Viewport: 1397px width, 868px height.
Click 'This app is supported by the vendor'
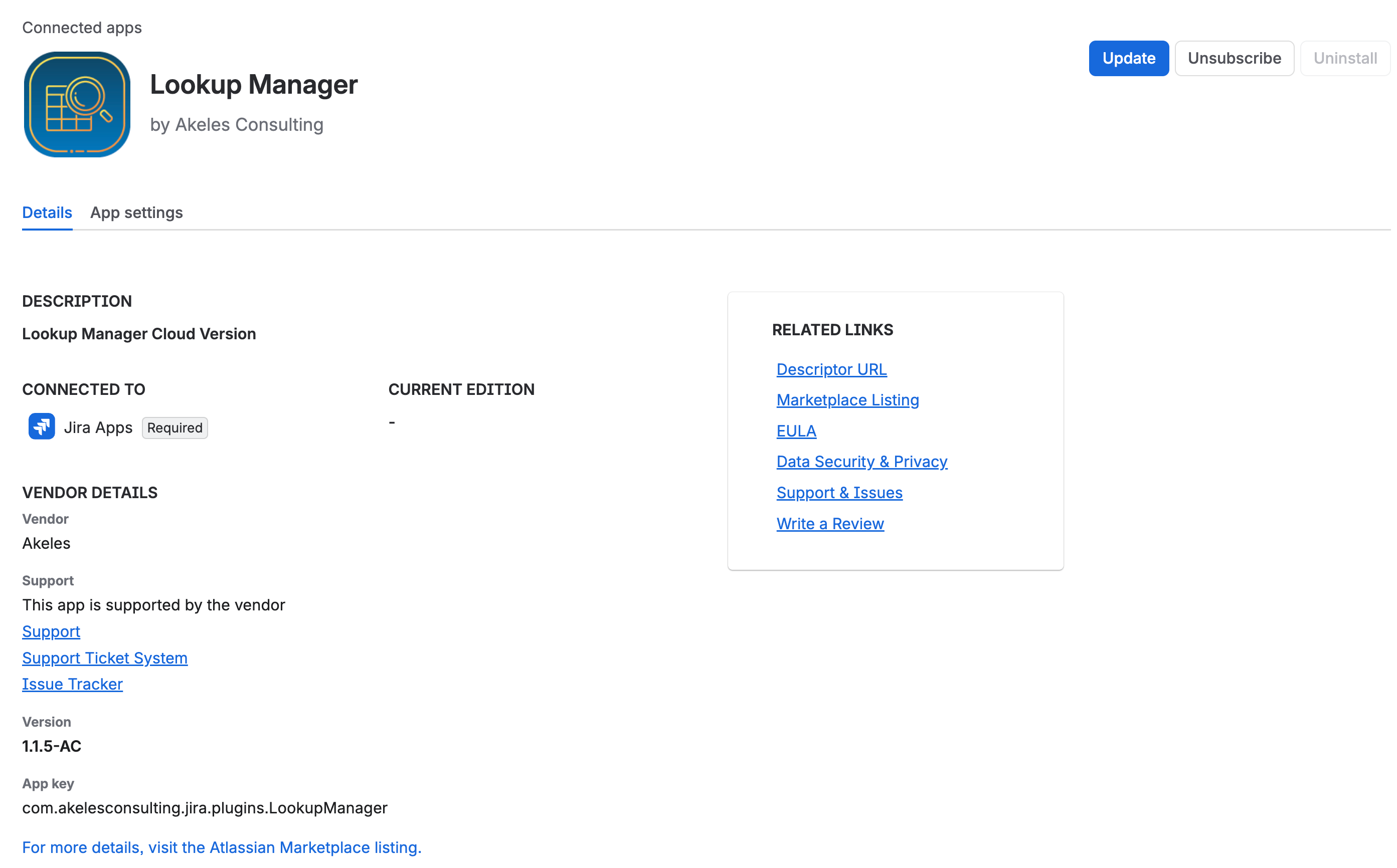154,605
